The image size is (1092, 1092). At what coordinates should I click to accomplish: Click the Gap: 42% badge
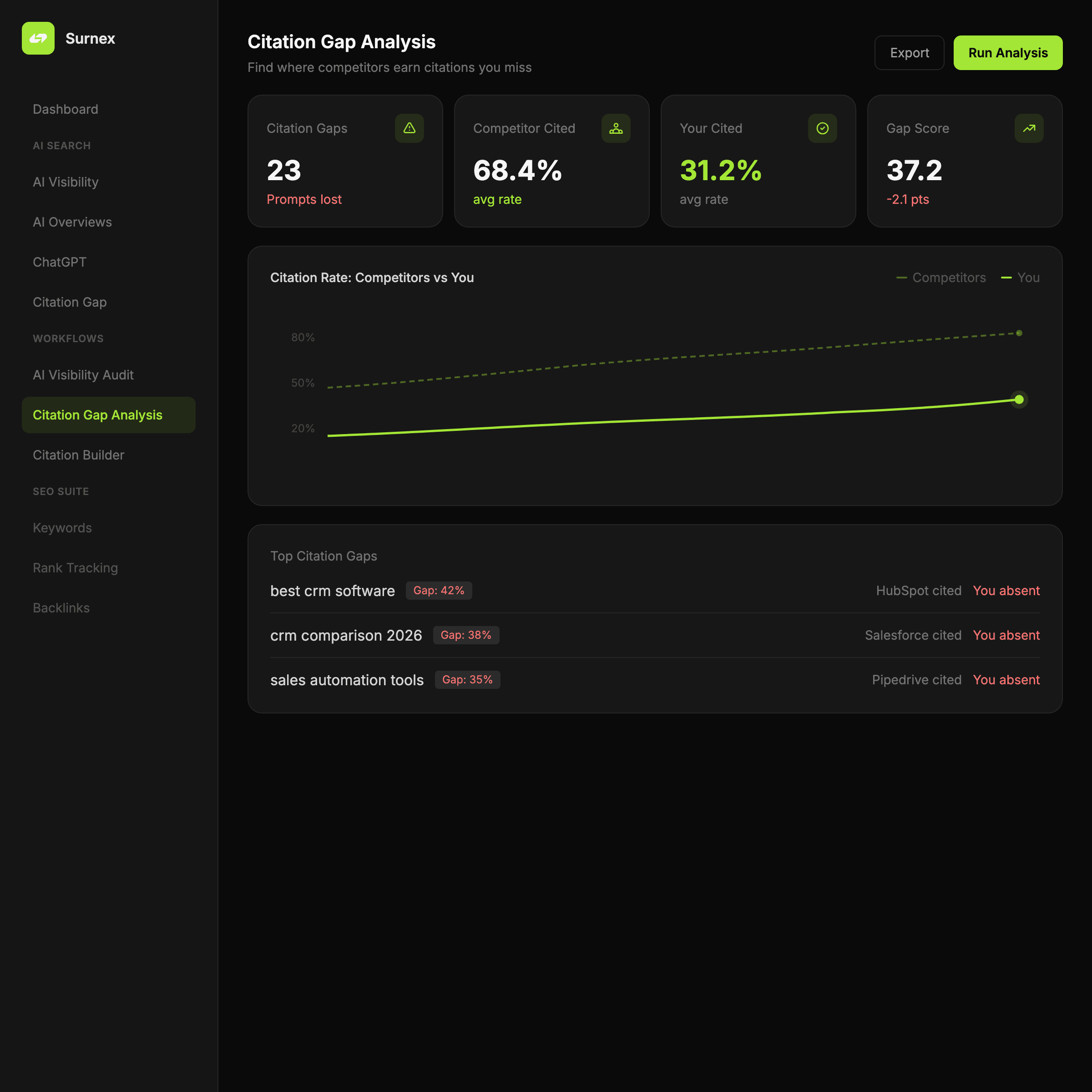click(439, 591)
